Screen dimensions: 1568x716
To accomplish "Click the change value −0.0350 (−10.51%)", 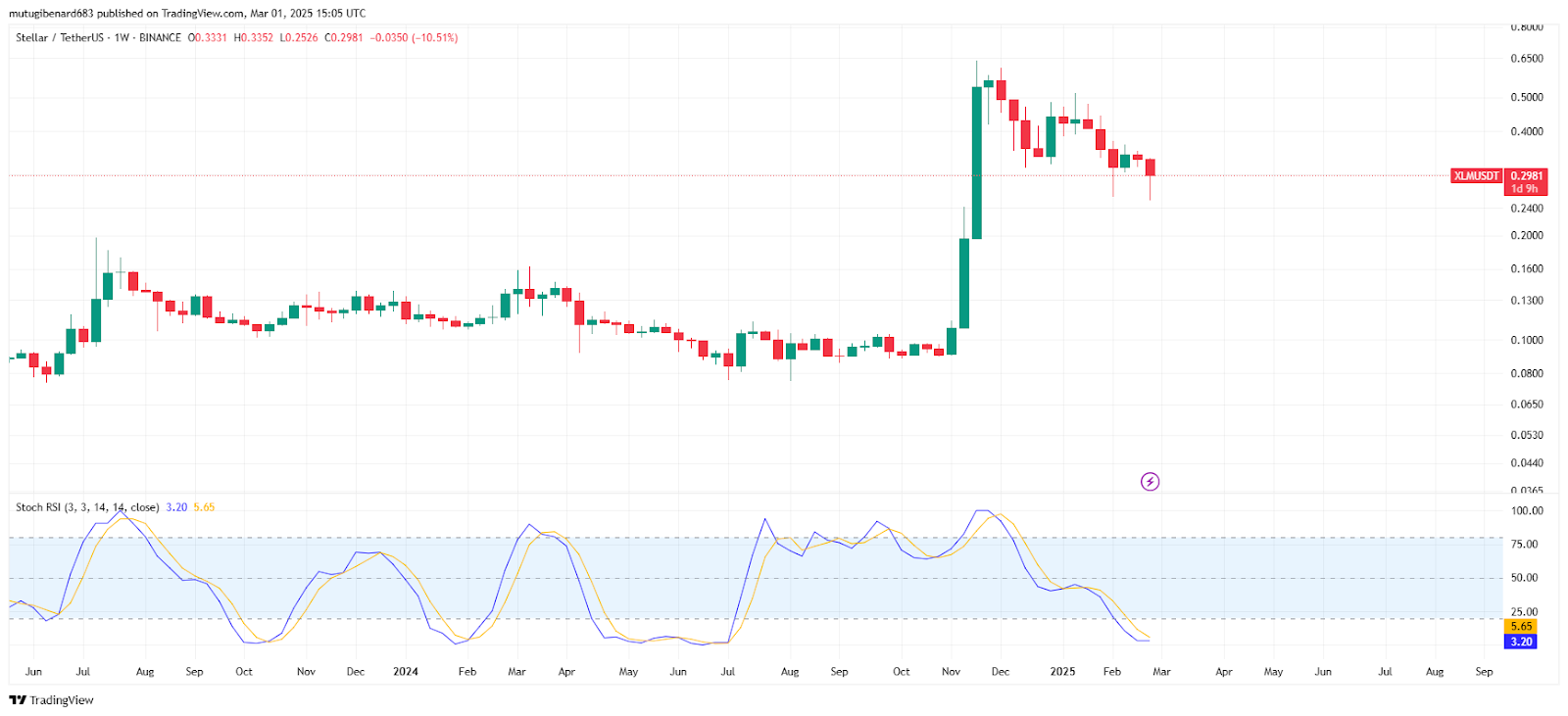I will pyautogui.click(x=415, y=37).
